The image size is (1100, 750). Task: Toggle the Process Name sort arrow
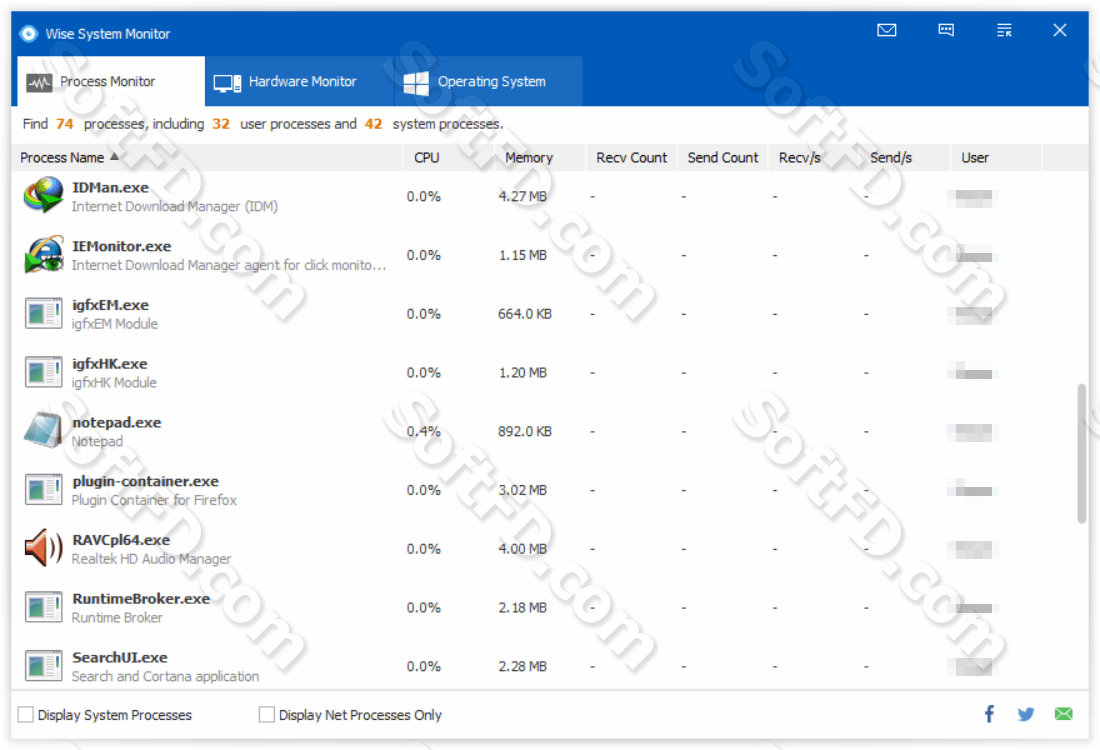coord(114,156)
